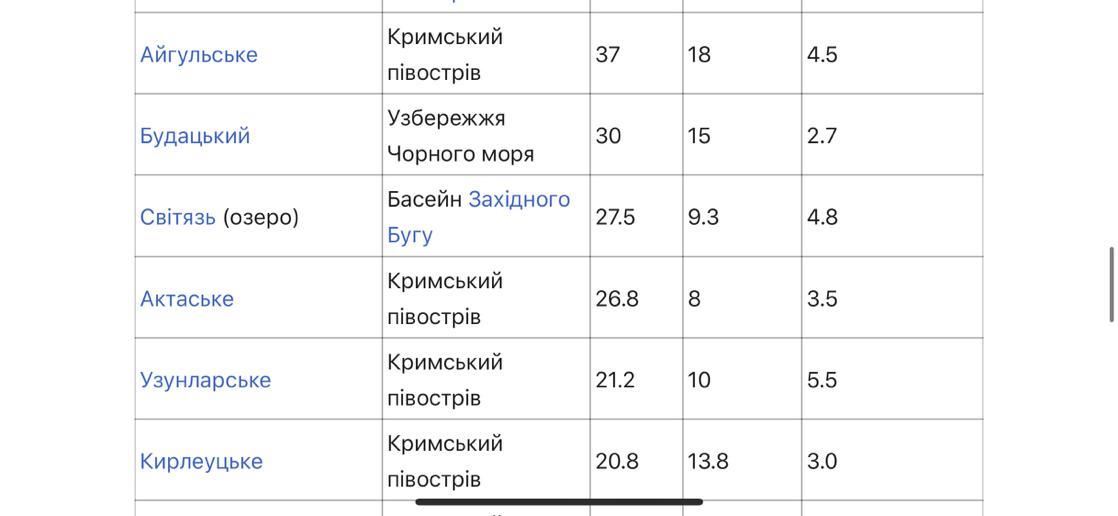Open the Актаське lake link
The width and height of the screenshot is (1118, 516).
coord(187,299)
